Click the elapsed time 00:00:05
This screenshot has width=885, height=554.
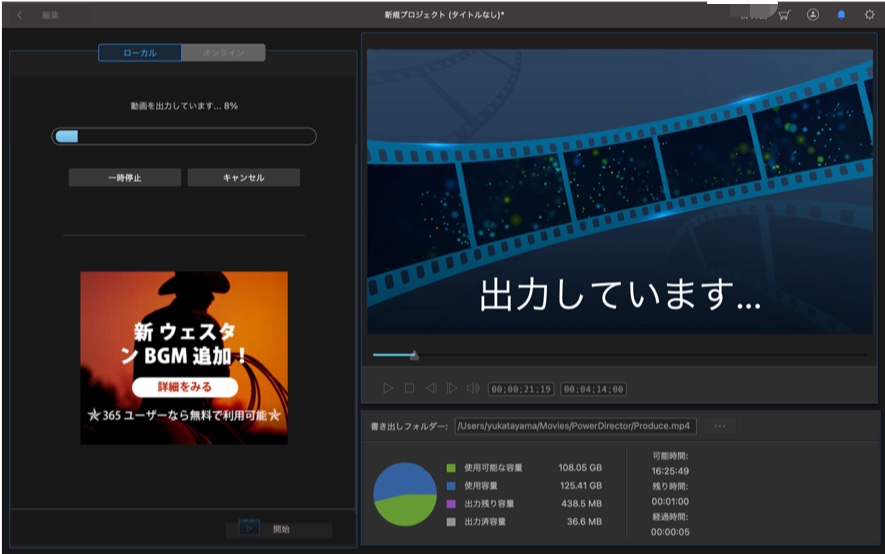tap(670, 532)
